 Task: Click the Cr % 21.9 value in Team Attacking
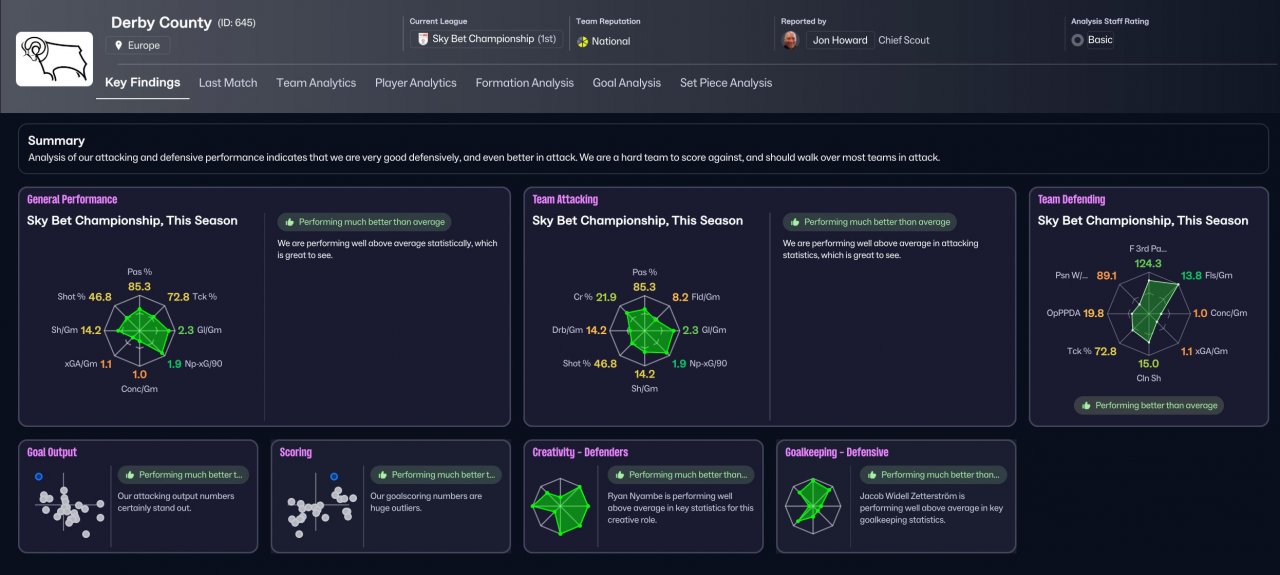(606, 297)
